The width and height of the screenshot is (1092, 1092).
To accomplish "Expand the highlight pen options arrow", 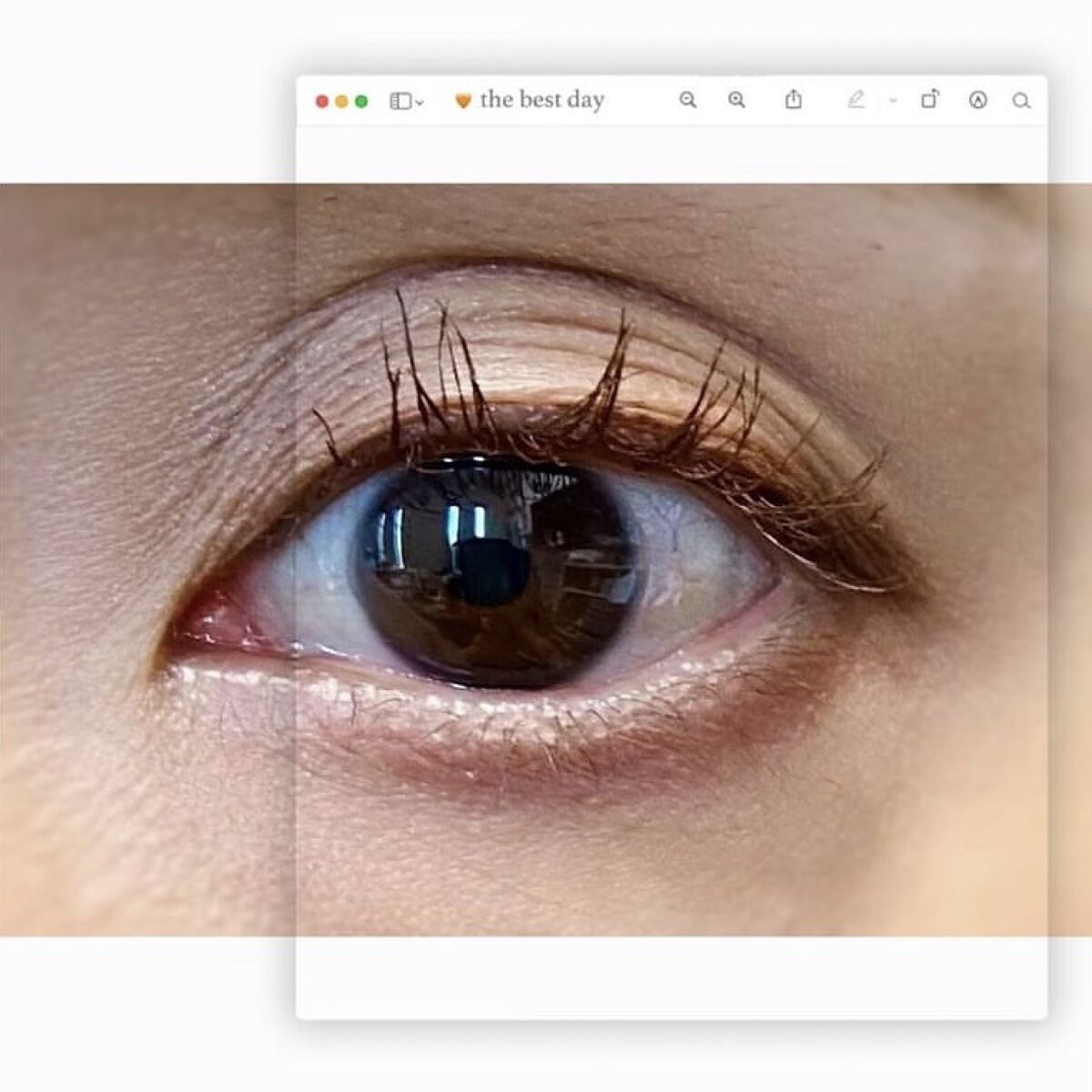I will (893, 101).
